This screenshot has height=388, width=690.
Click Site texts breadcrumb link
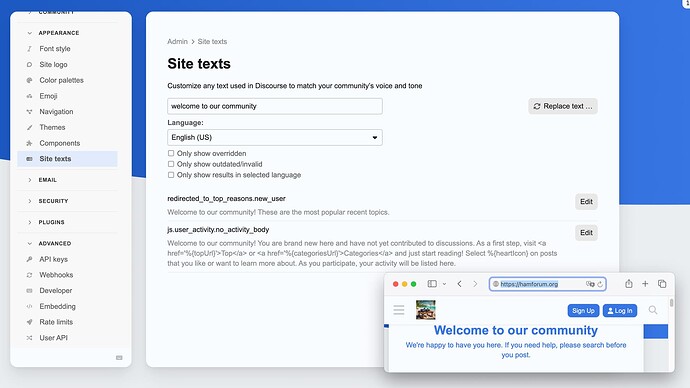[x=212, y=41]
